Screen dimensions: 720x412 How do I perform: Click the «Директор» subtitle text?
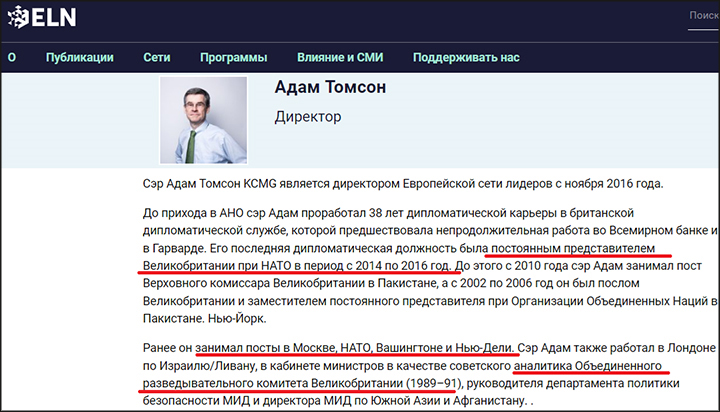click(308, 117)
